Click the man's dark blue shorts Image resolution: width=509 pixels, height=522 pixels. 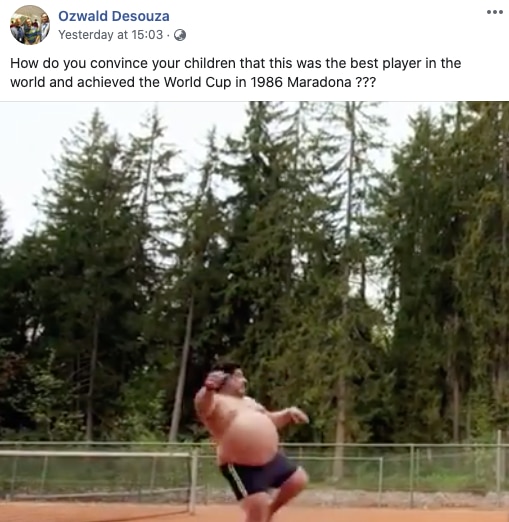coord(259,474)
